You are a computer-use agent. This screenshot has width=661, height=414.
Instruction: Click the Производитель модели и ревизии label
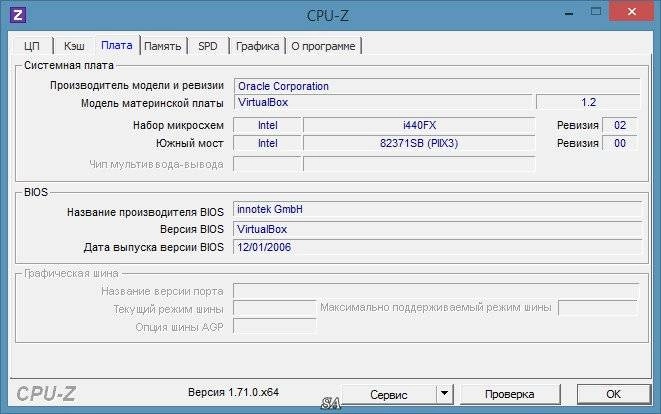click(137, 85)
